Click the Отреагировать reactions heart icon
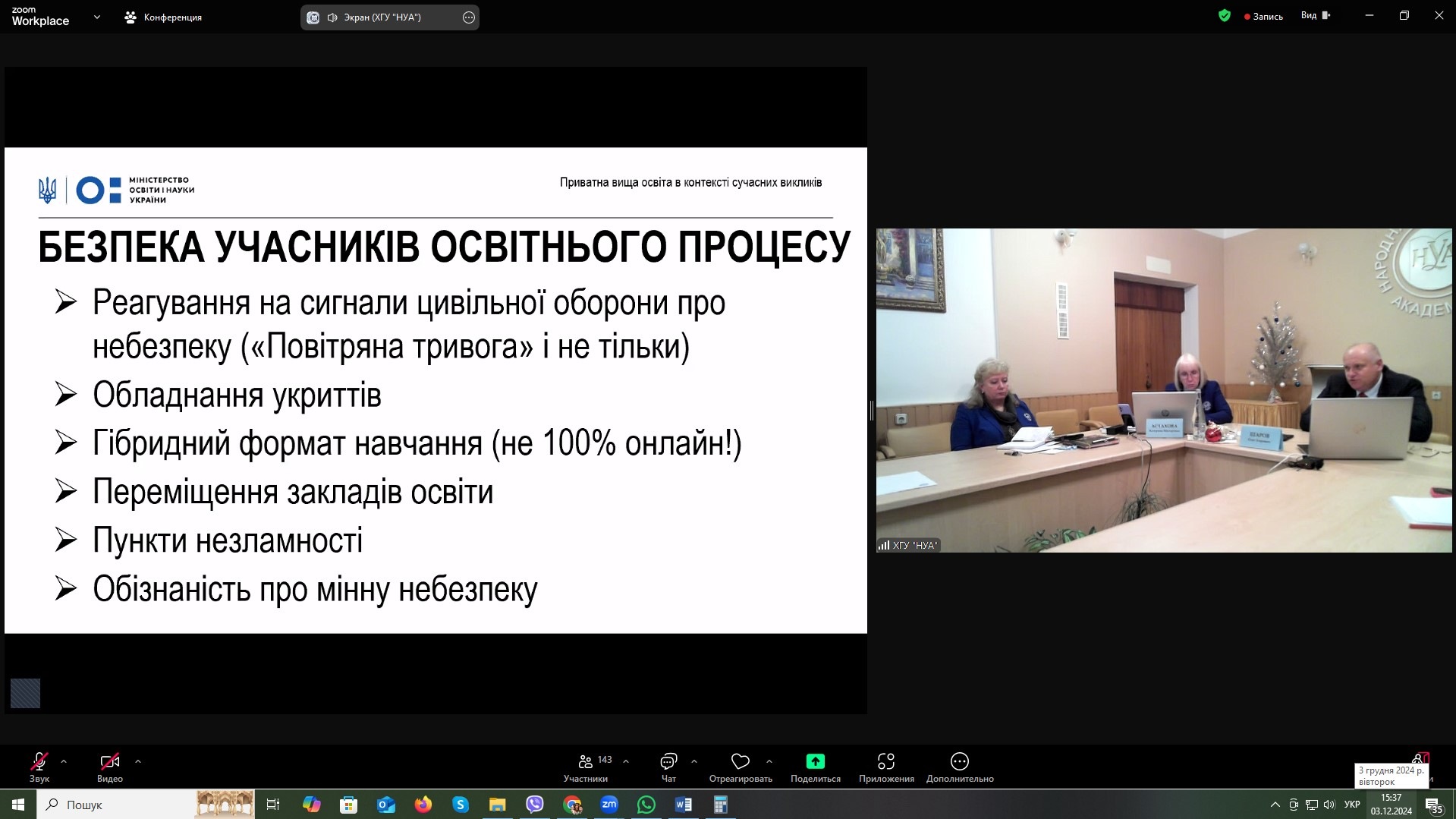This screenshot has height=819, width=1456. pos(740,761)
